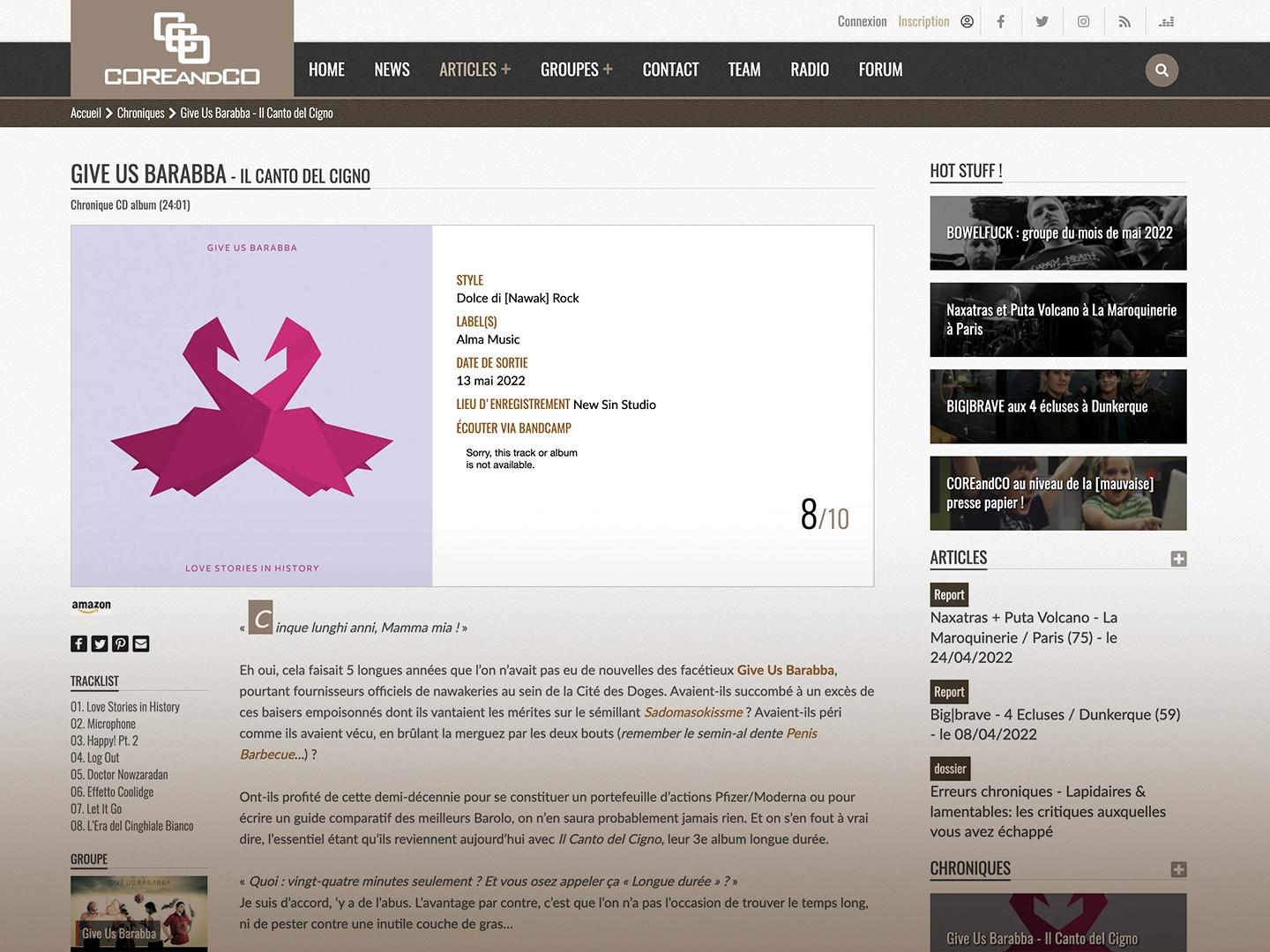The height and width of the screenshot is (952, 1270).
Task: Open BIG|BRAVE aux 4 écluses card
Action: click(x=1058, y=406)
